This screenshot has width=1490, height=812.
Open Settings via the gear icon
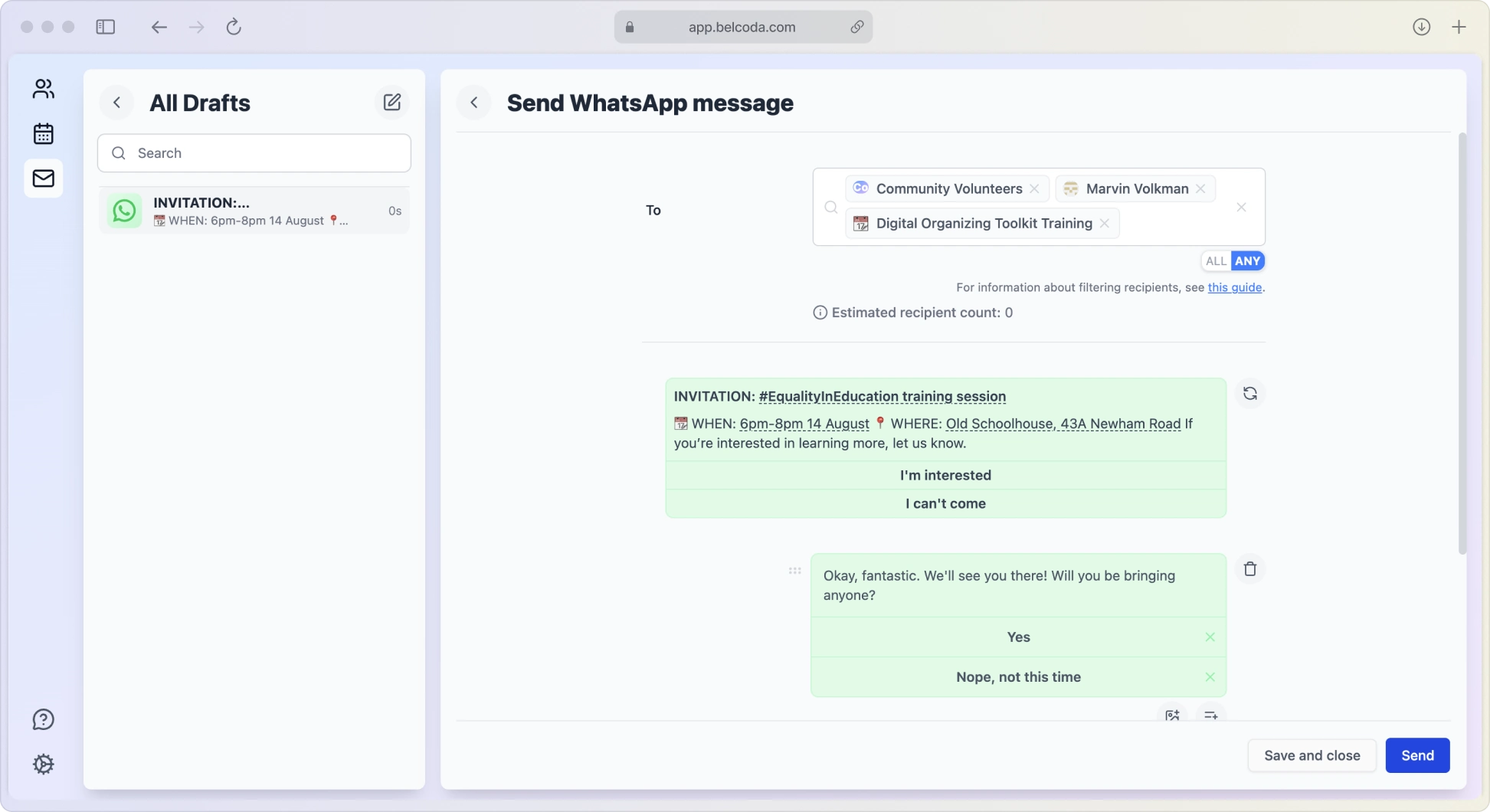44,764
